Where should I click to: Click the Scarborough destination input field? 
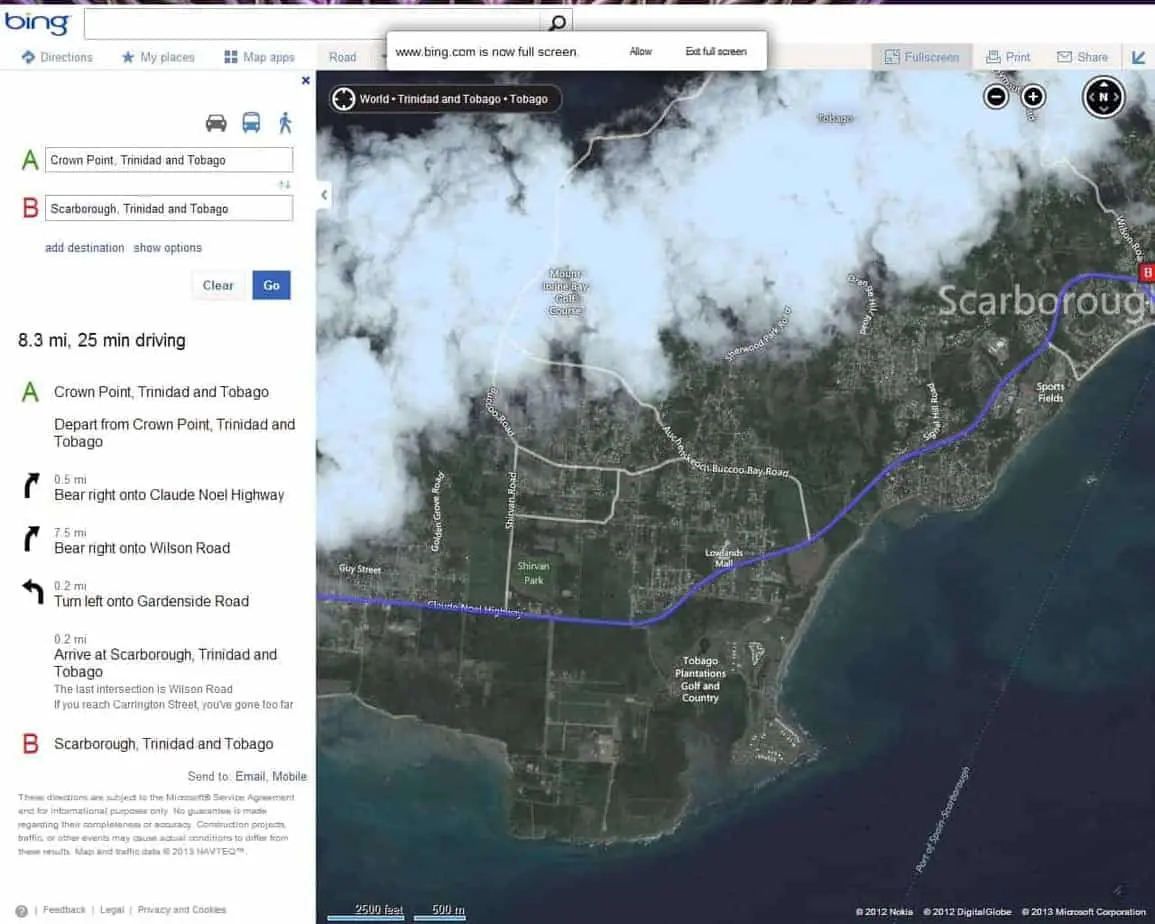coord(169,209)
